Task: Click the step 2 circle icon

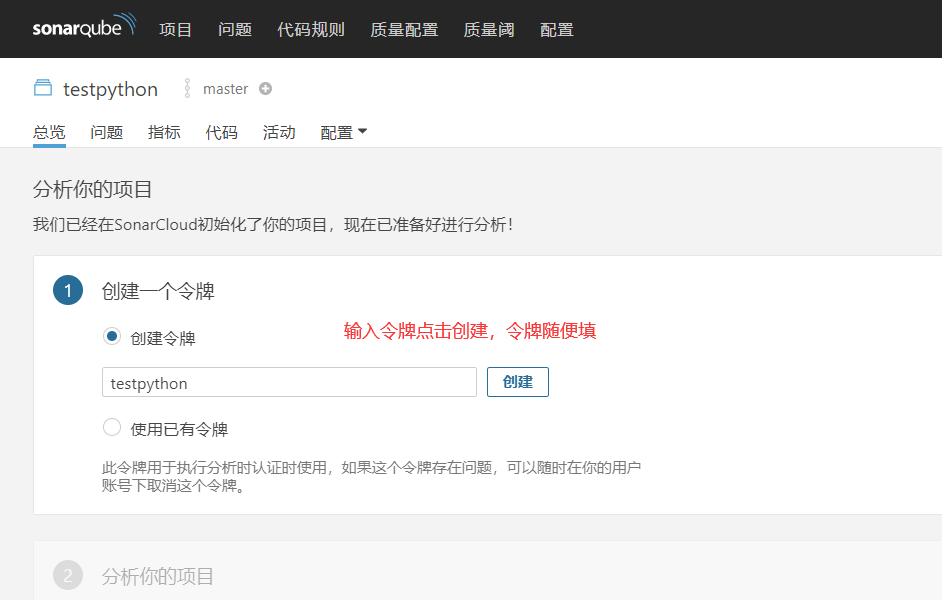Action: tap(67, 574)
